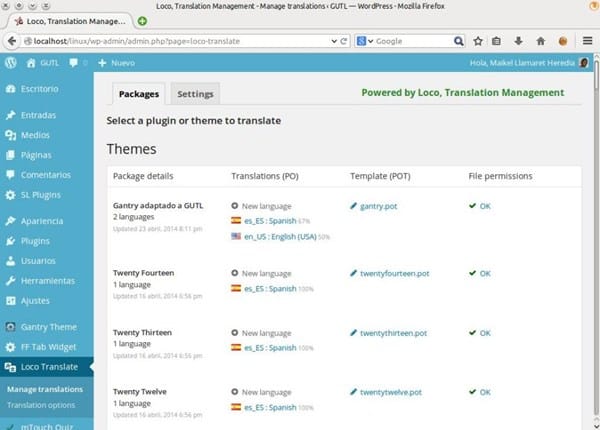This screenshot has width=600, height=430.
Task: Reload the page using the refresh icon
Action: pos(343,41)
